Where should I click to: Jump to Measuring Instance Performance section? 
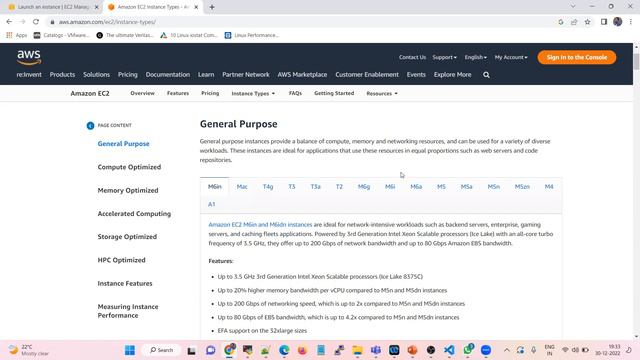[128, 311]
